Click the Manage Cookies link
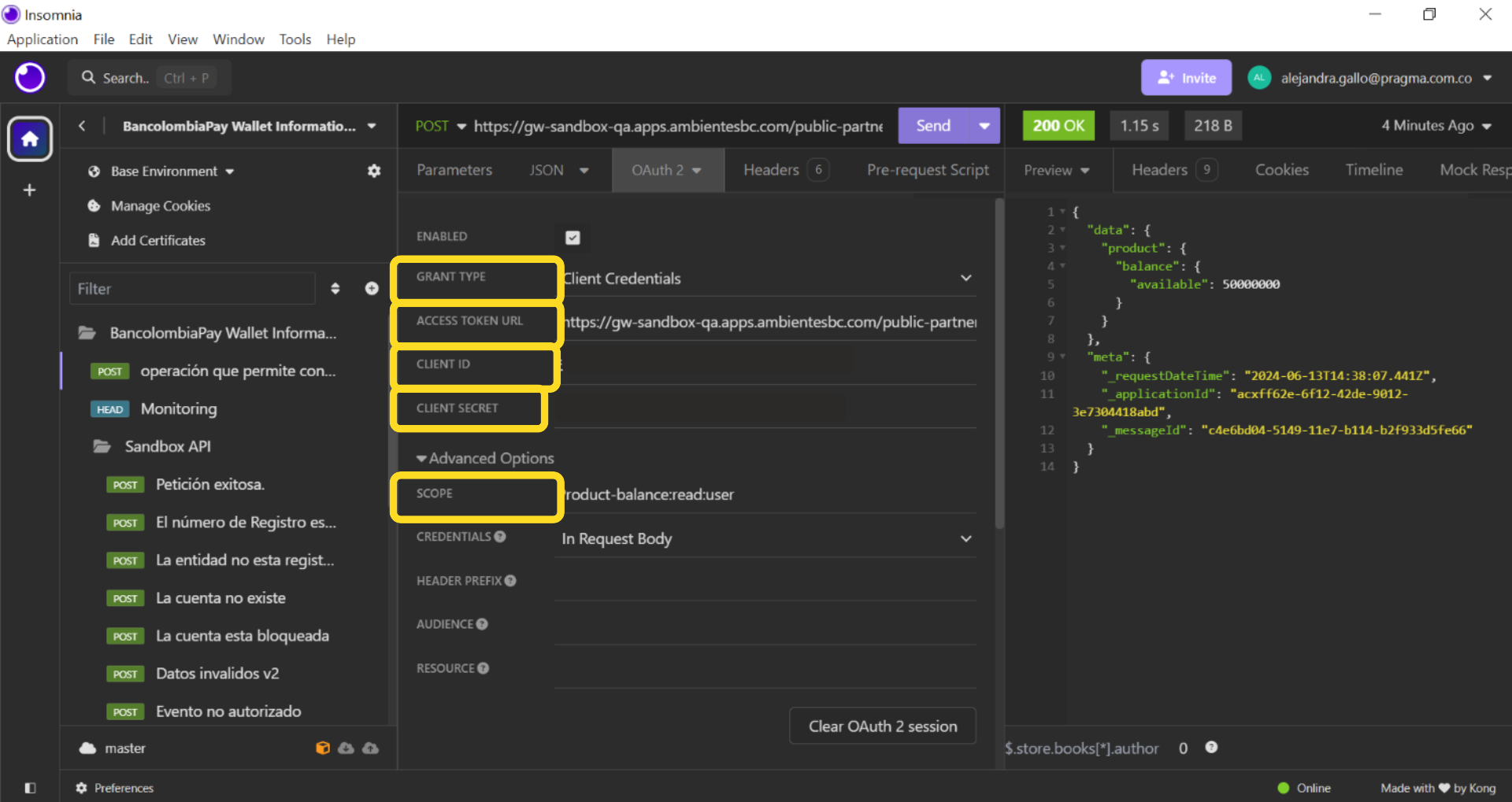The height and width of the screenshot is (802, 1512). coord(161,206)
